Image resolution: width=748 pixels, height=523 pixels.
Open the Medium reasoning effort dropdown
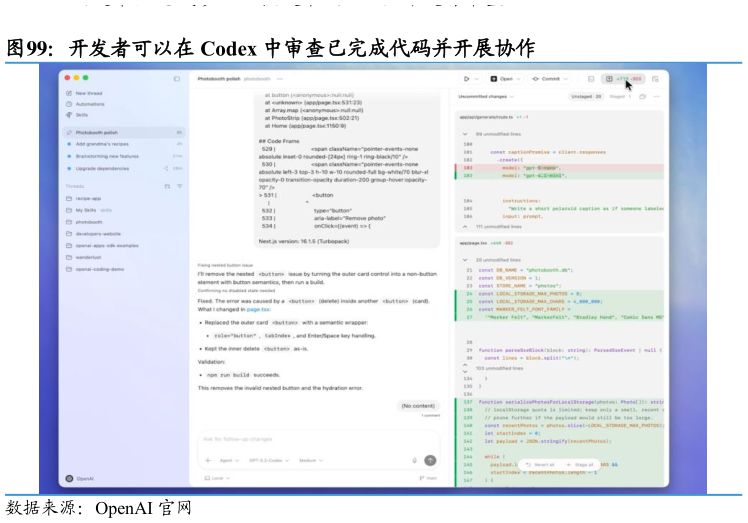311,460
